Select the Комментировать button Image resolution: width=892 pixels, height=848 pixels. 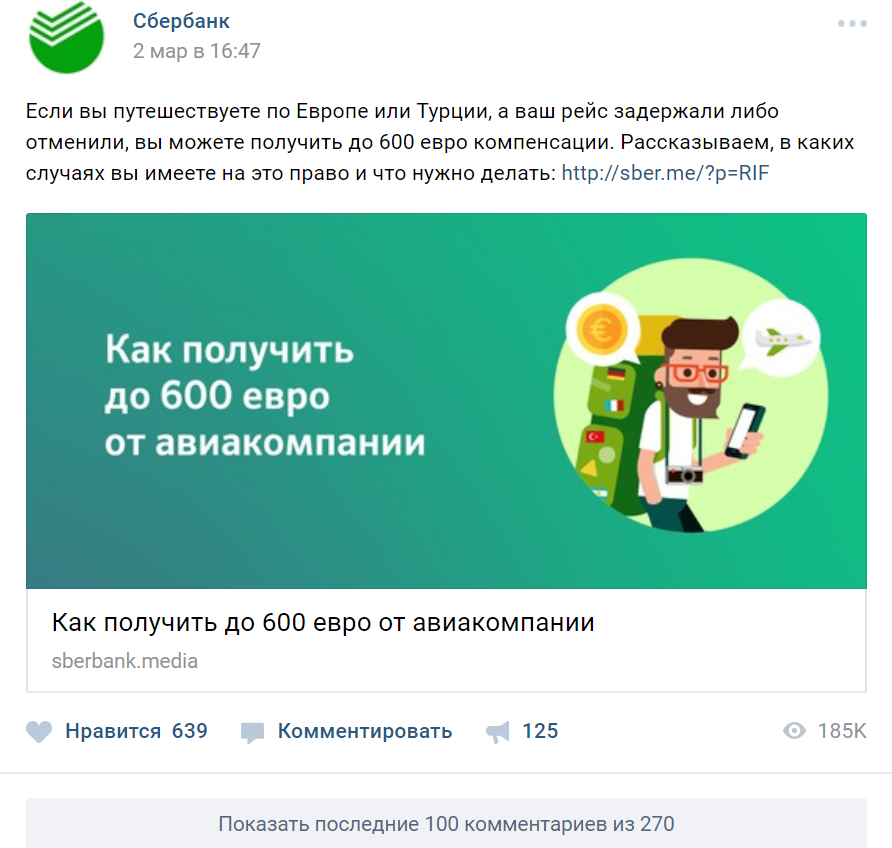click(365, 731)
